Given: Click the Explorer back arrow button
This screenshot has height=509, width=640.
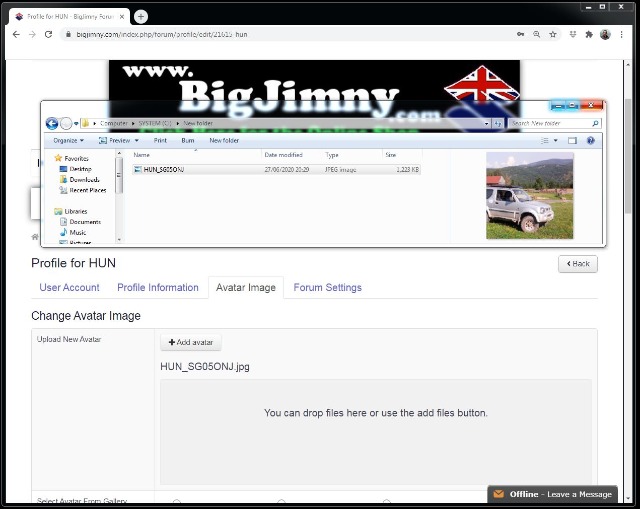Looking at the screenshot, I should tap(52, 123).
